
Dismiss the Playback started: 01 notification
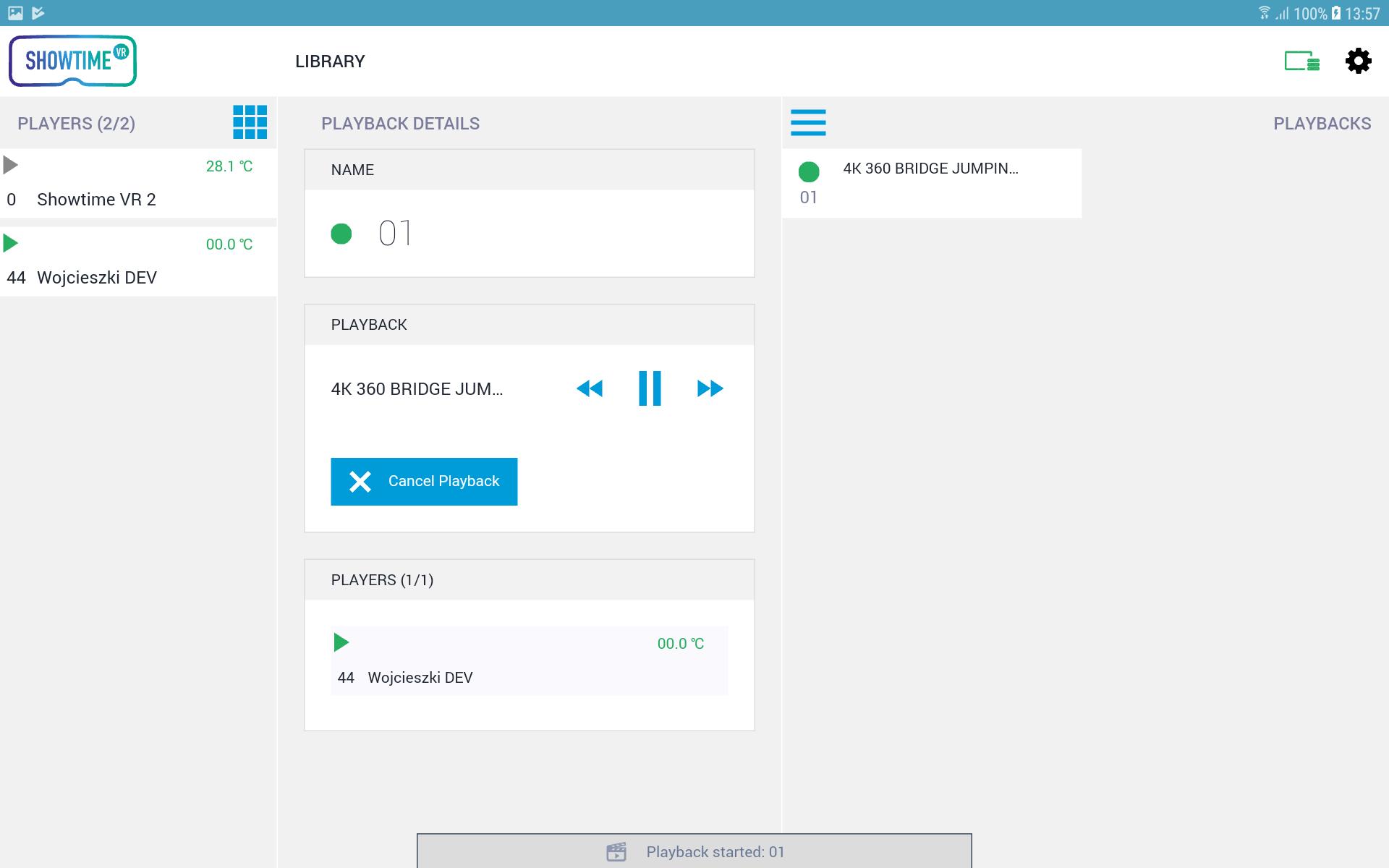point(694,851)
